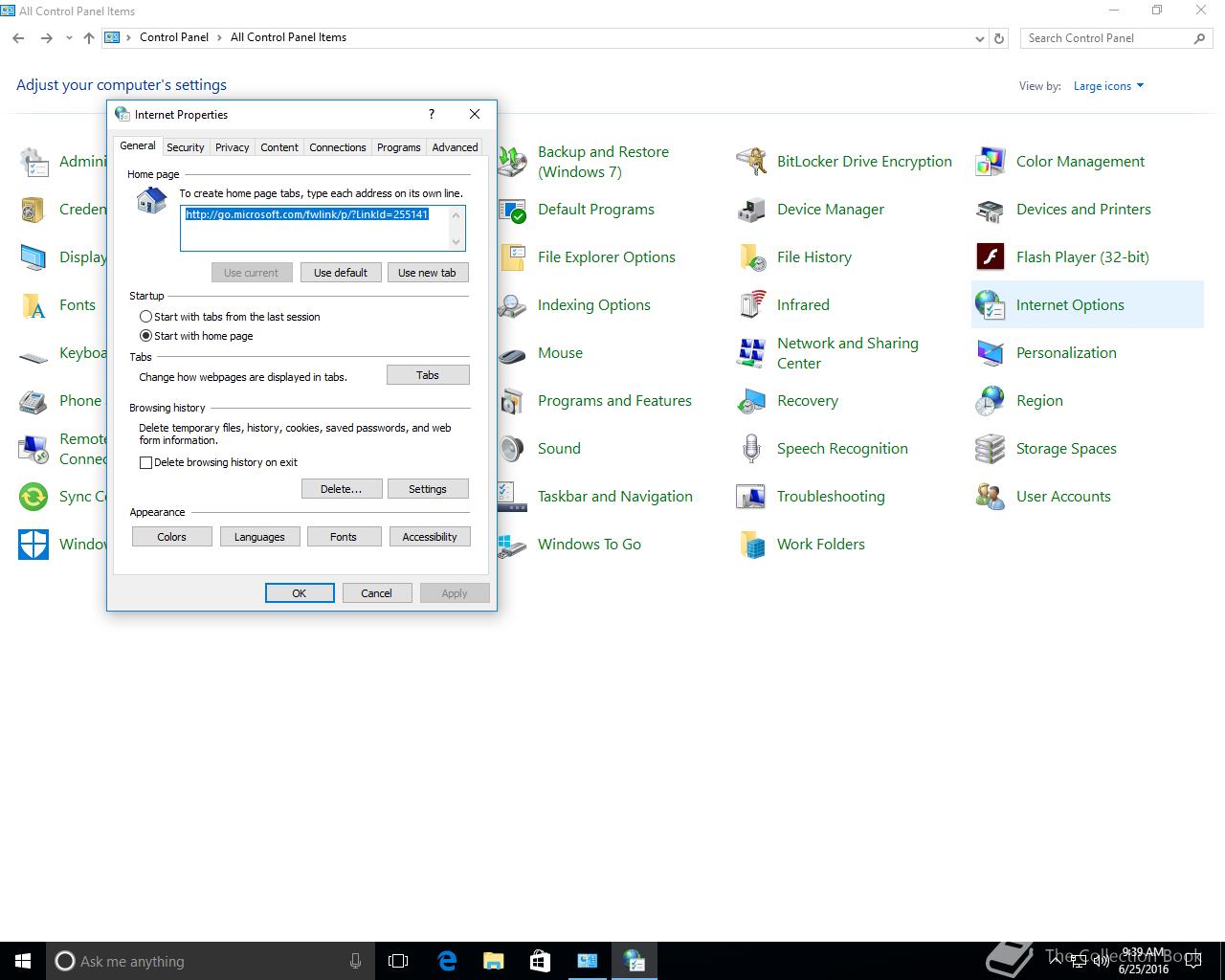Open Color Management icon
The width and height of the screenshot is (1225, 980).
pos(991,162)
